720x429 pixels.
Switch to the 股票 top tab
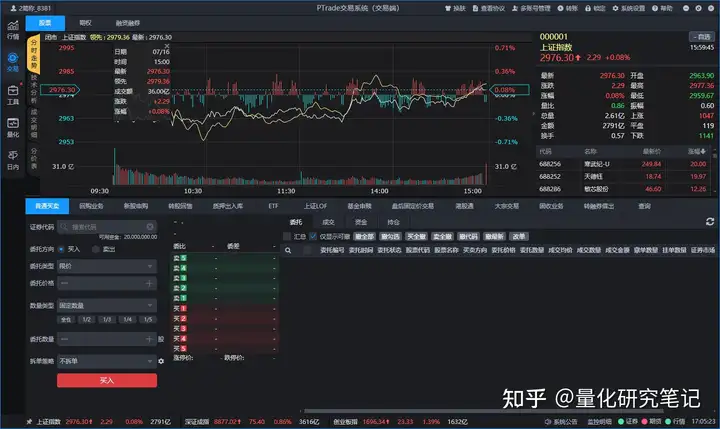[x=45, y=23]
